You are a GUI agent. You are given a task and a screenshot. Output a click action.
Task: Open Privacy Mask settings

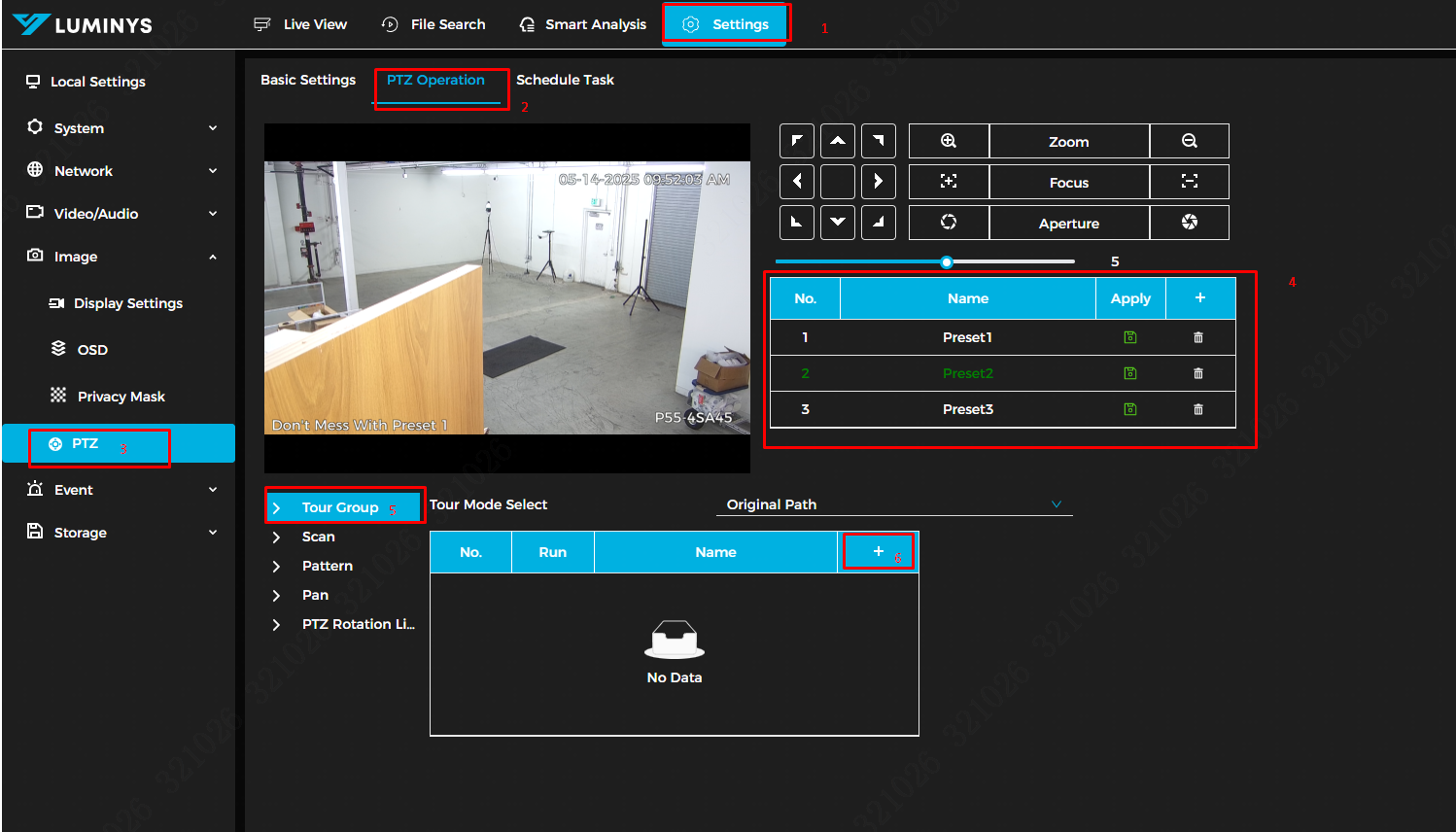(121, 397)
